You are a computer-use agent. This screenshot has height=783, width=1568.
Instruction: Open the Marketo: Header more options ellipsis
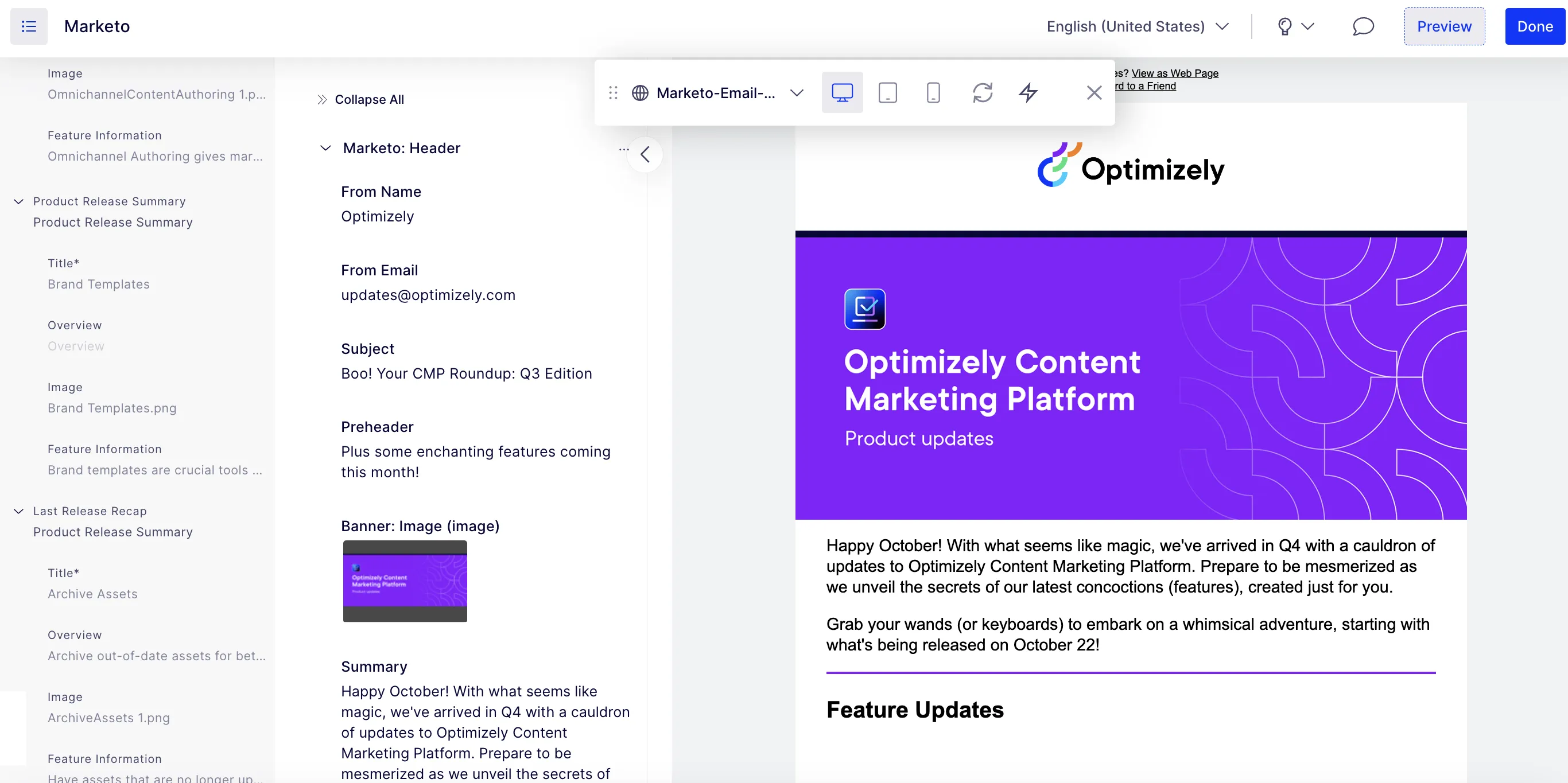pos(623,149)
